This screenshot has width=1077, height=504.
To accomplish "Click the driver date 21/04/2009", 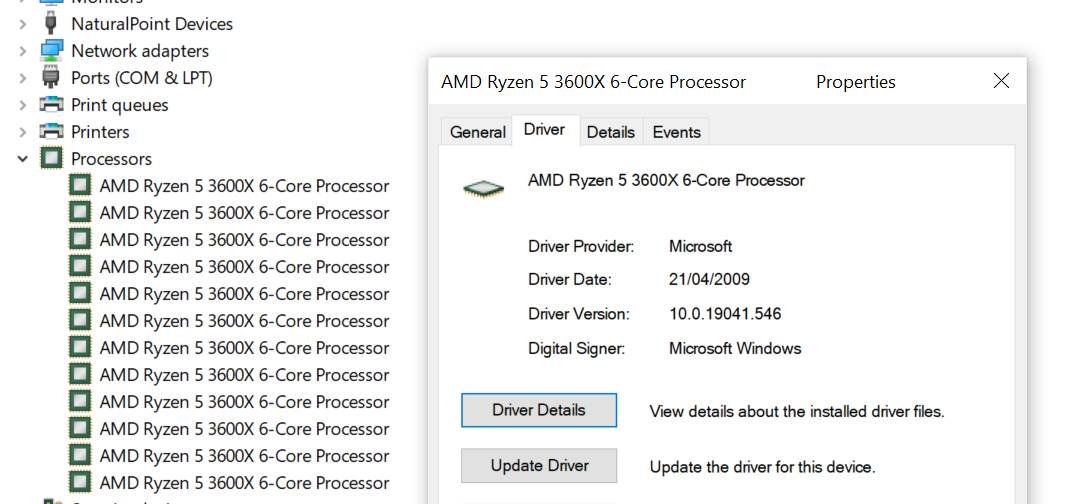I will (x=710, y=279).
